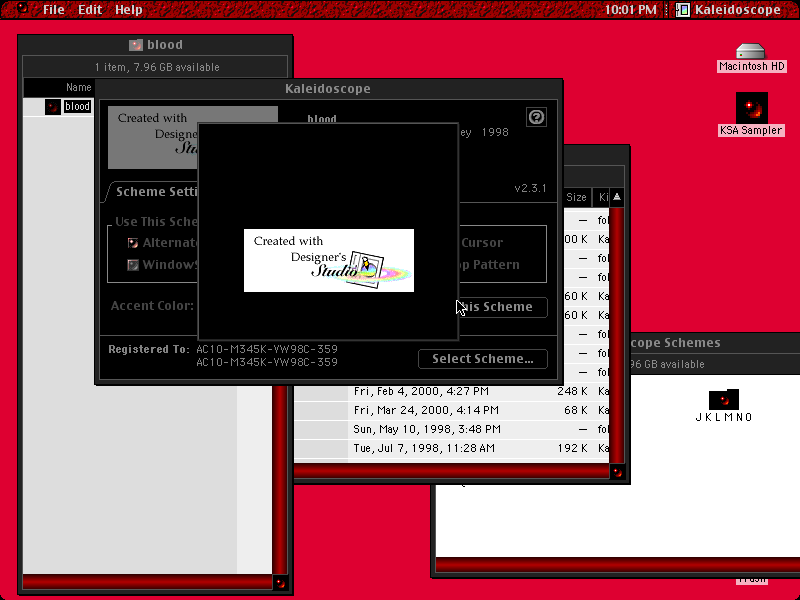Click the vertical scrollbar of the blood window
The image size is (800, 600).
tap(280, 480)
